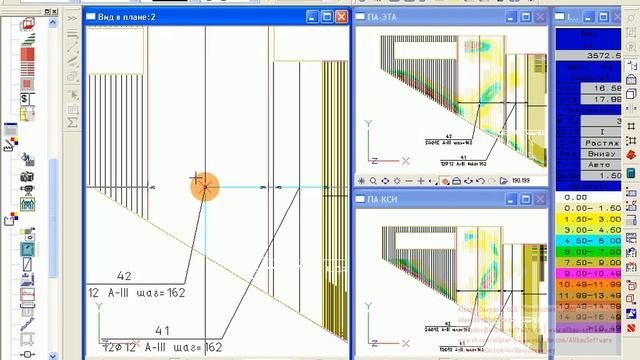Select the magnifier zoom icon in ПА-ЭТА toolbar
640x360 pixels.
(x=373, y=181)
